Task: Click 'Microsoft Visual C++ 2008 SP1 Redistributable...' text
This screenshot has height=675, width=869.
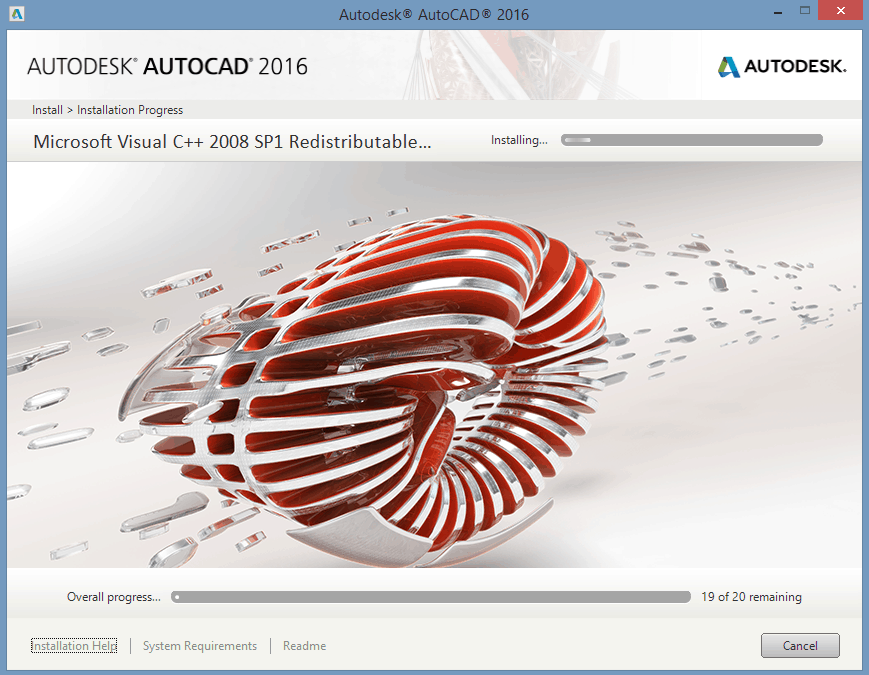Action: (x=232, y=142)
